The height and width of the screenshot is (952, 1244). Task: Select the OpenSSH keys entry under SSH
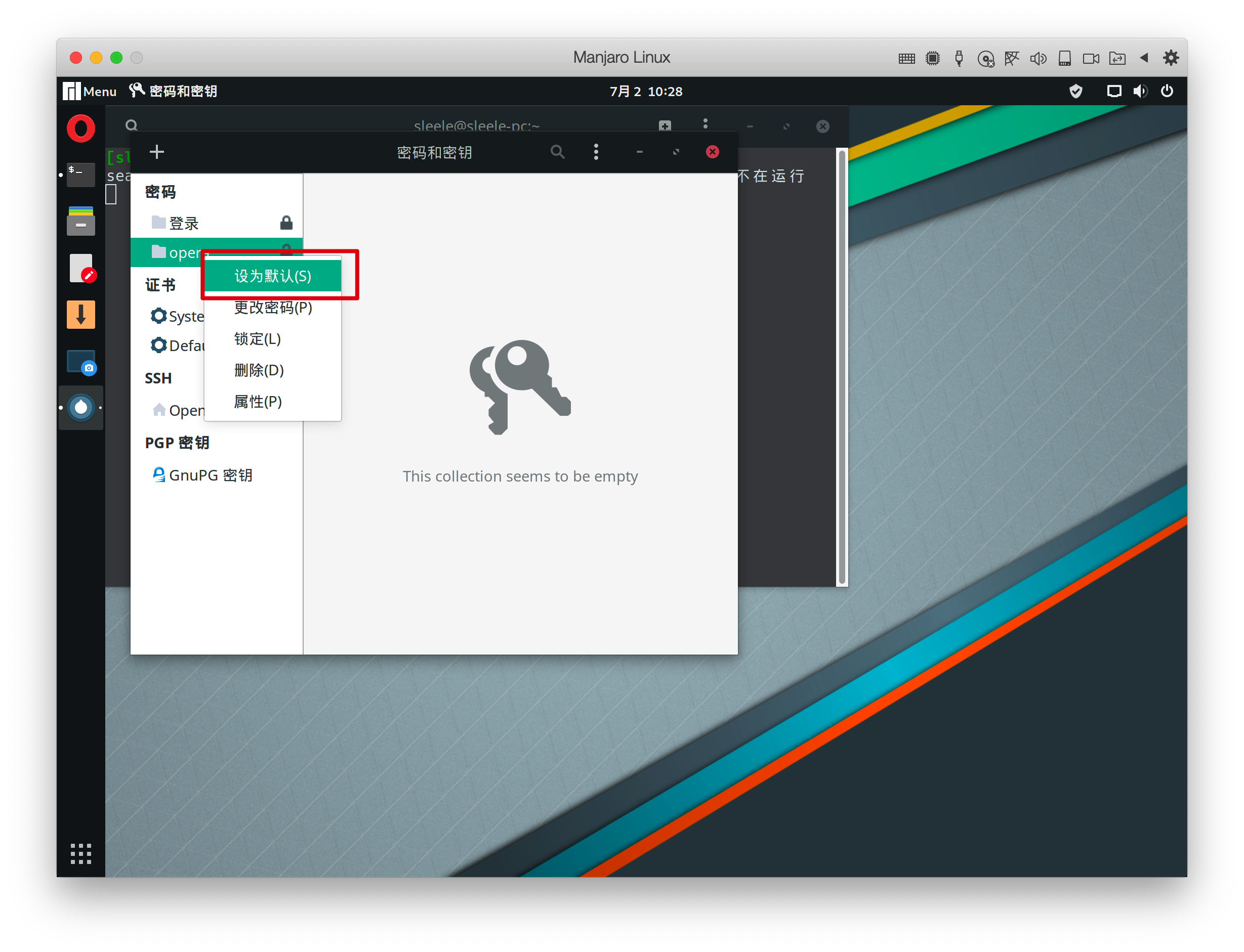pos(178,410)
